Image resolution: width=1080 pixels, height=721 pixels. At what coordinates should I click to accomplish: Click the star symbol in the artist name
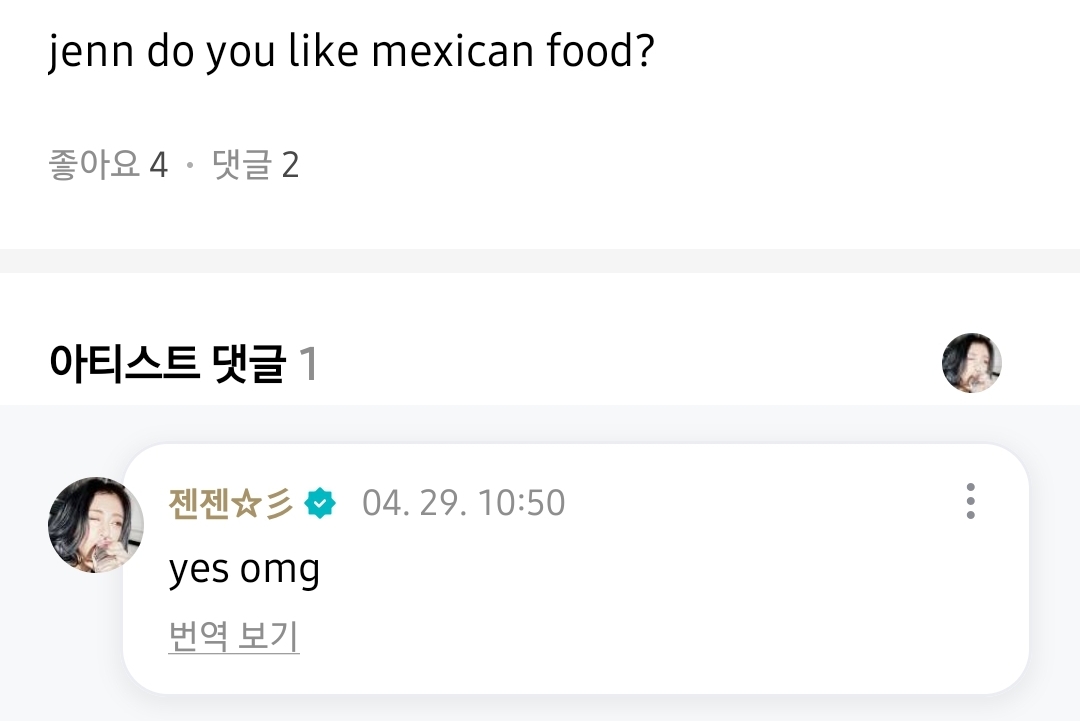point(246,502)
